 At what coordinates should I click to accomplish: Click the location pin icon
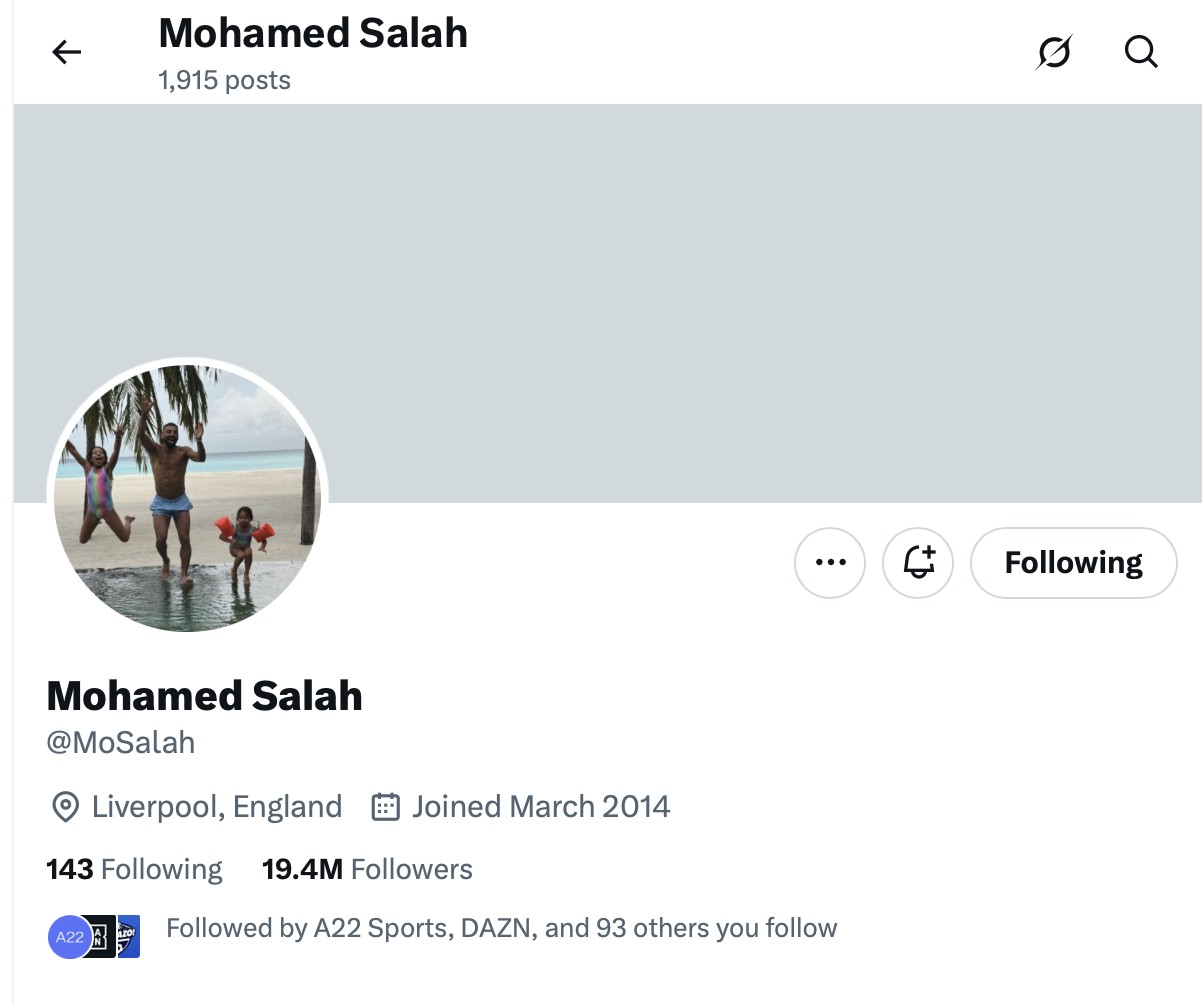pyautogui.click(x=65, y=807)
